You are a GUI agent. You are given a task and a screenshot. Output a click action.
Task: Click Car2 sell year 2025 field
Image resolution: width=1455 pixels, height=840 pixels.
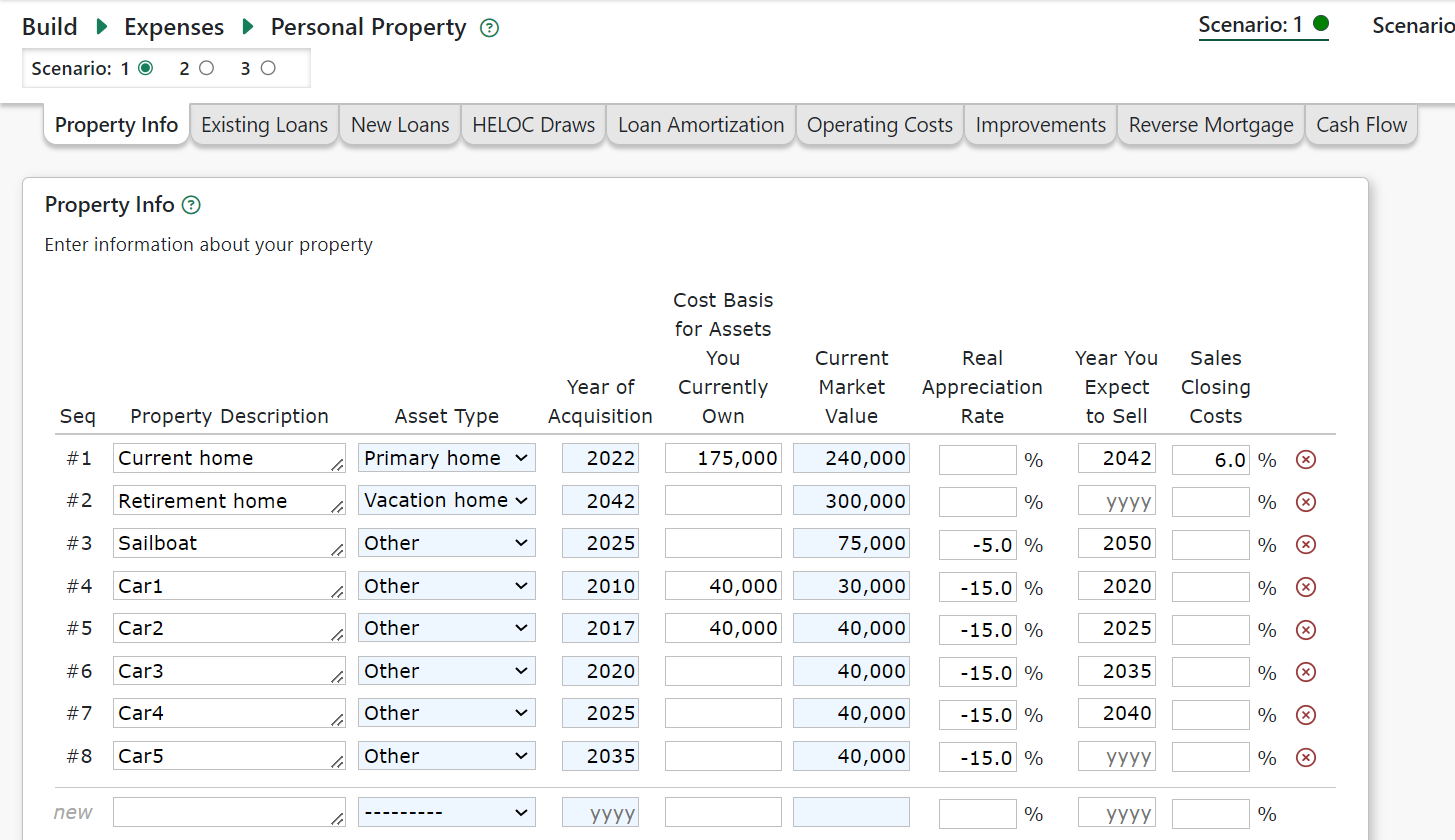pyautogui.click(x=1117, y=628)
